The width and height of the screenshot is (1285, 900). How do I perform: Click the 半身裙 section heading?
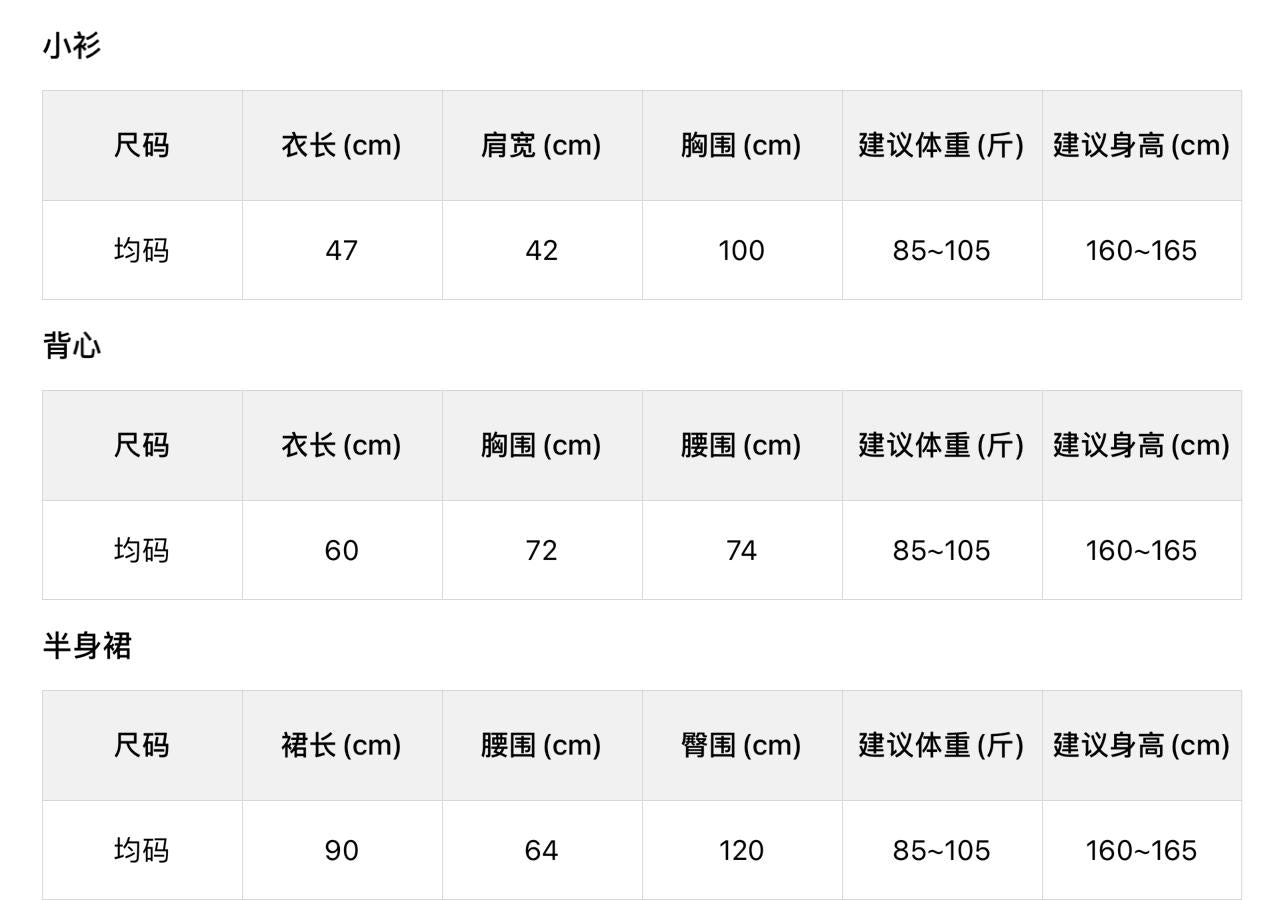87,646
